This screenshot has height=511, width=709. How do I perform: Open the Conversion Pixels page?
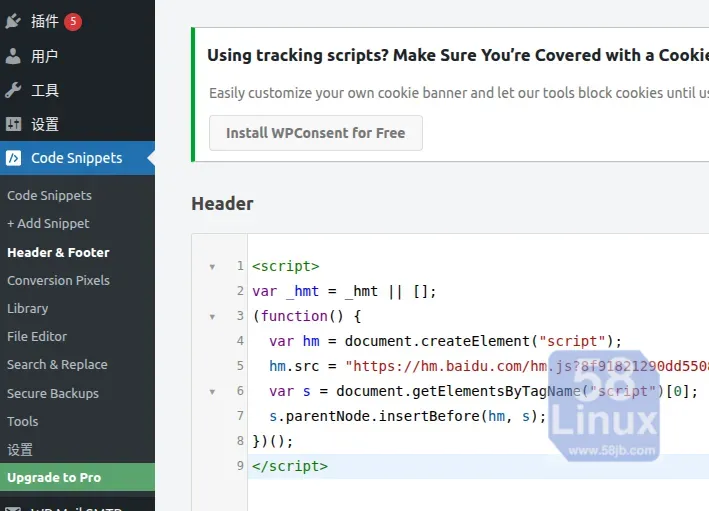(58, 280)
